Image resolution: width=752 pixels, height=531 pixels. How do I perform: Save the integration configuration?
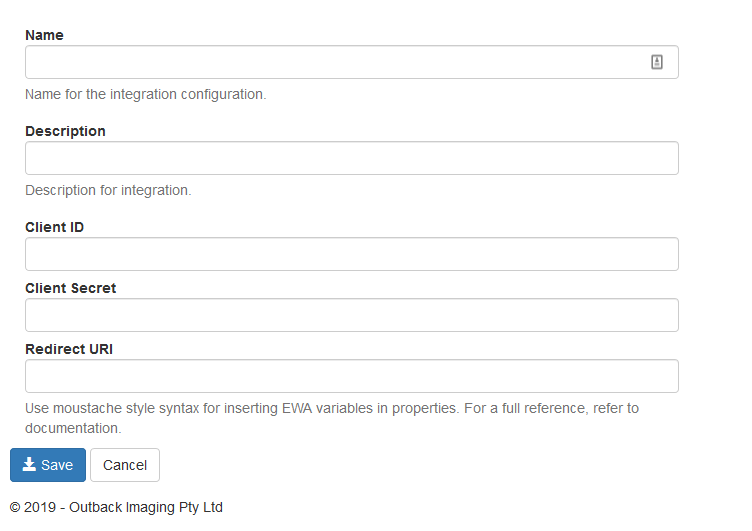48,465
